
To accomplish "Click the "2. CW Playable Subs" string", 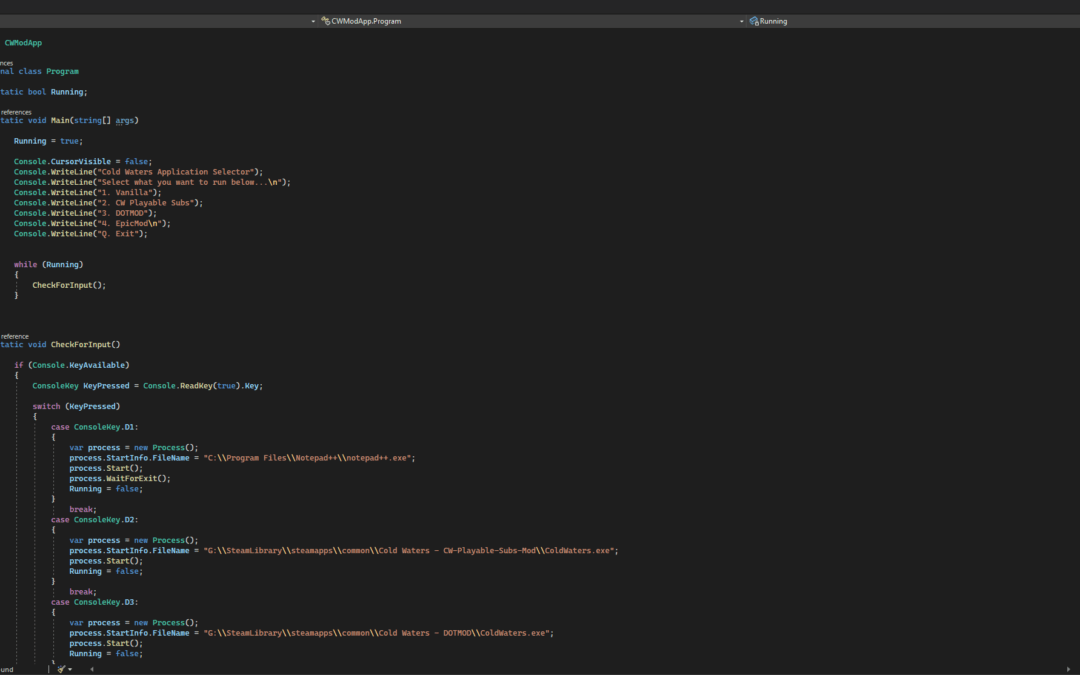I will tap(145, 202).
